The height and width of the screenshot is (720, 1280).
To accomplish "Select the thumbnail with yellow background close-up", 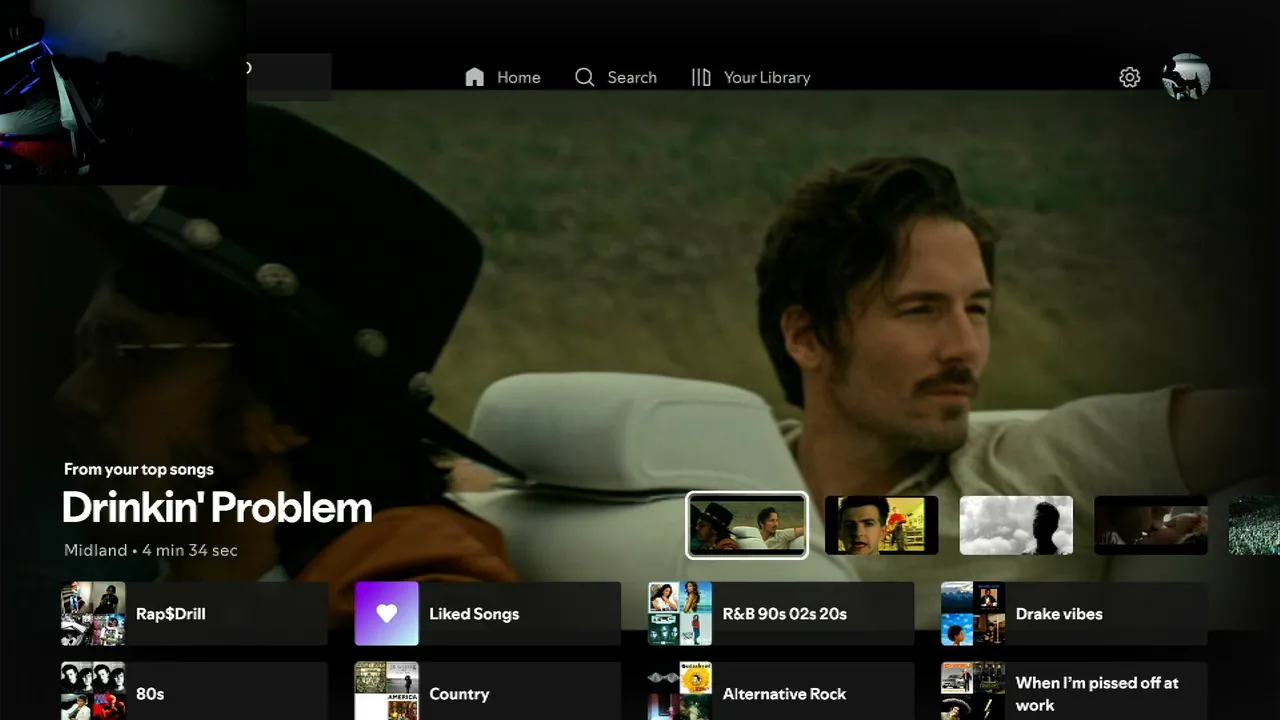I will click(882, 525).
